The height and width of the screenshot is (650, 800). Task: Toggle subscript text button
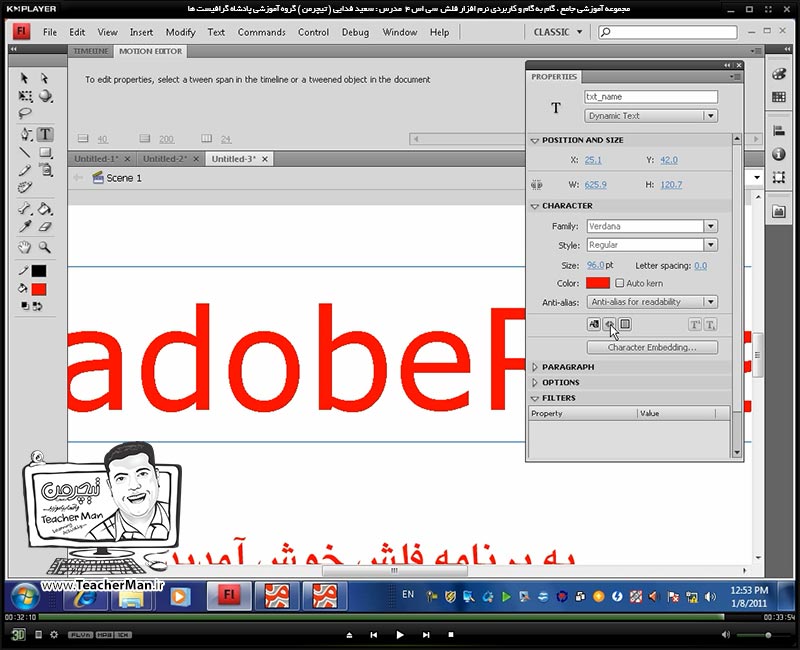point(710,324)
